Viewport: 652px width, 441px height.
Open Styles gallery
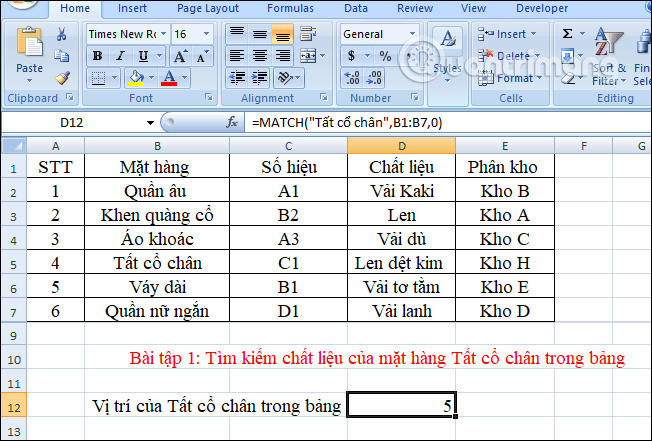(447, 54)
